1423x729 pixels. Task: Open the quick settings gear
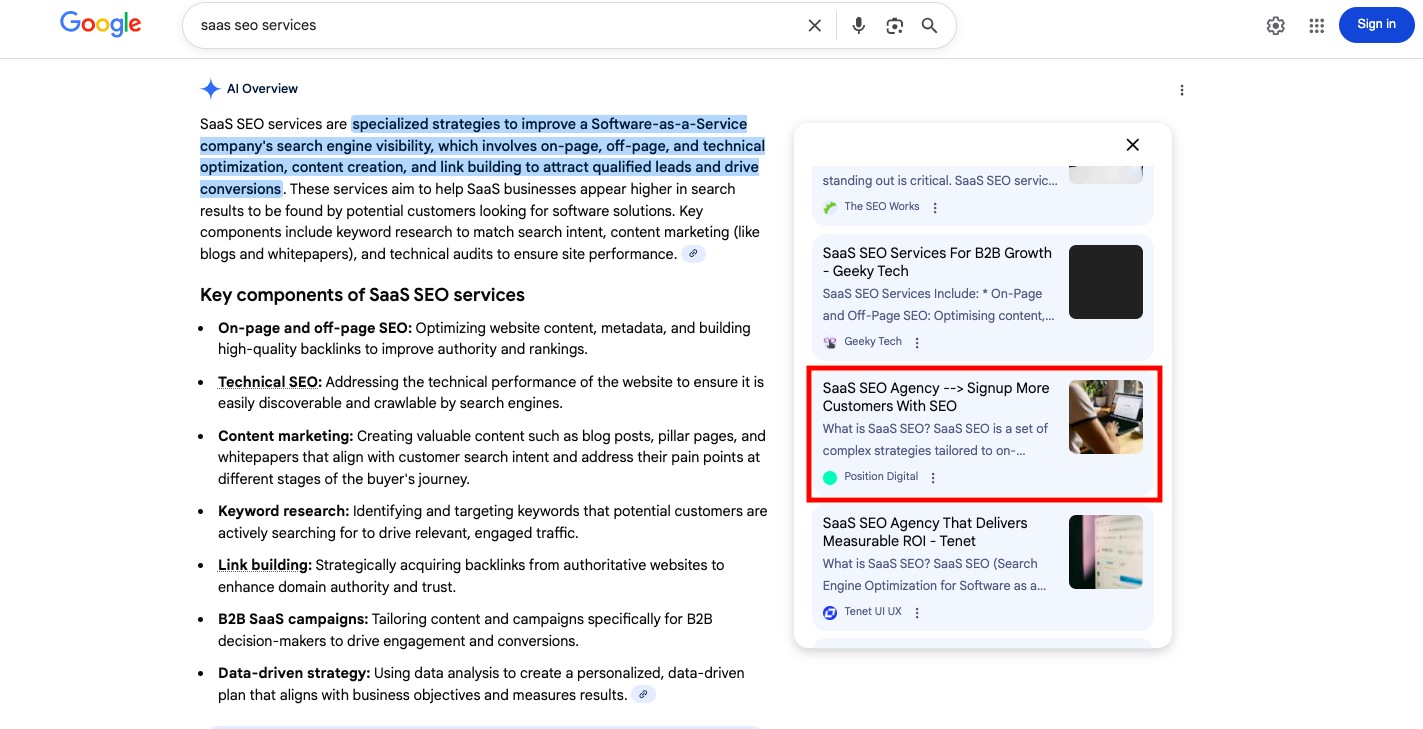pos(1275,25)
